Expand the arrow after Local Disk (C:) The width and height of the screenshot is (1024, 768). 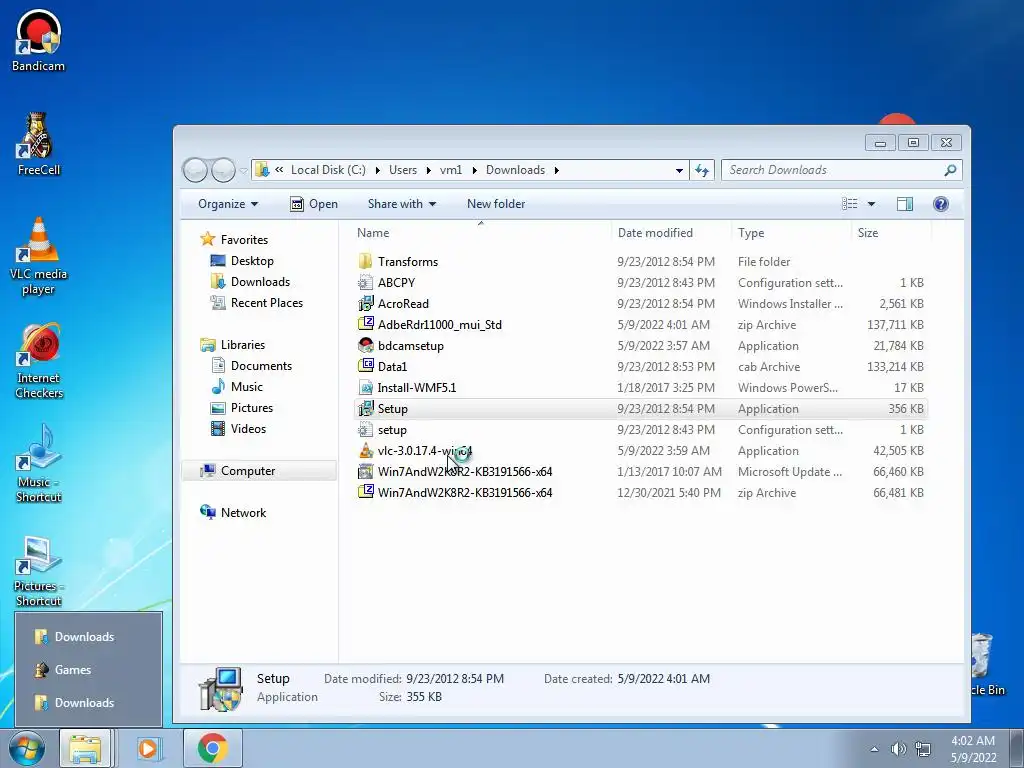pos(377,170)
